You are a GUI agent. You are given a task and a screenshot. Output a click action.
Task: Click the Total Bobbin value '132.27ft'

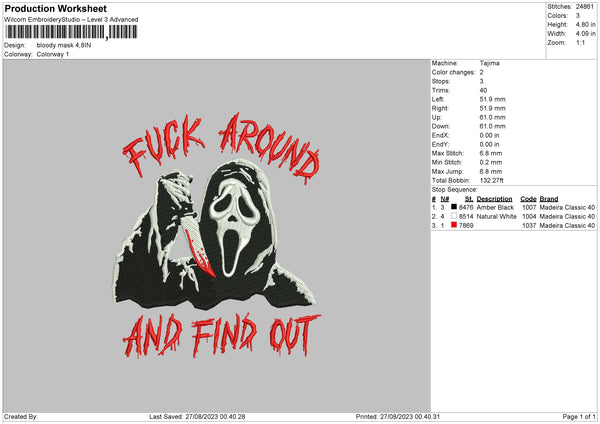[492, 180]
